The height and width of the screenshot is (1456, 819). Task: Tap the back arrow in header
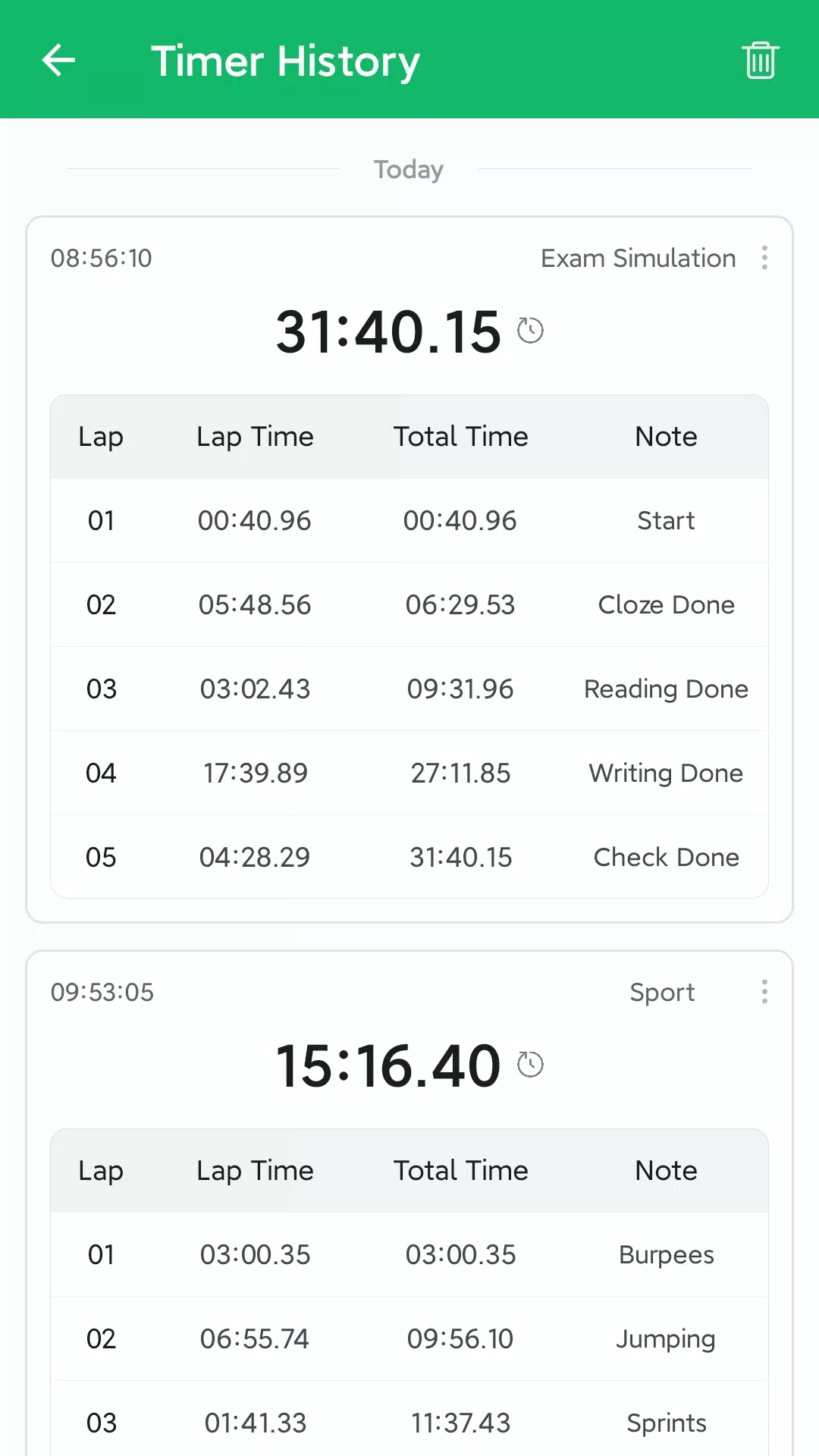point(58,60)
